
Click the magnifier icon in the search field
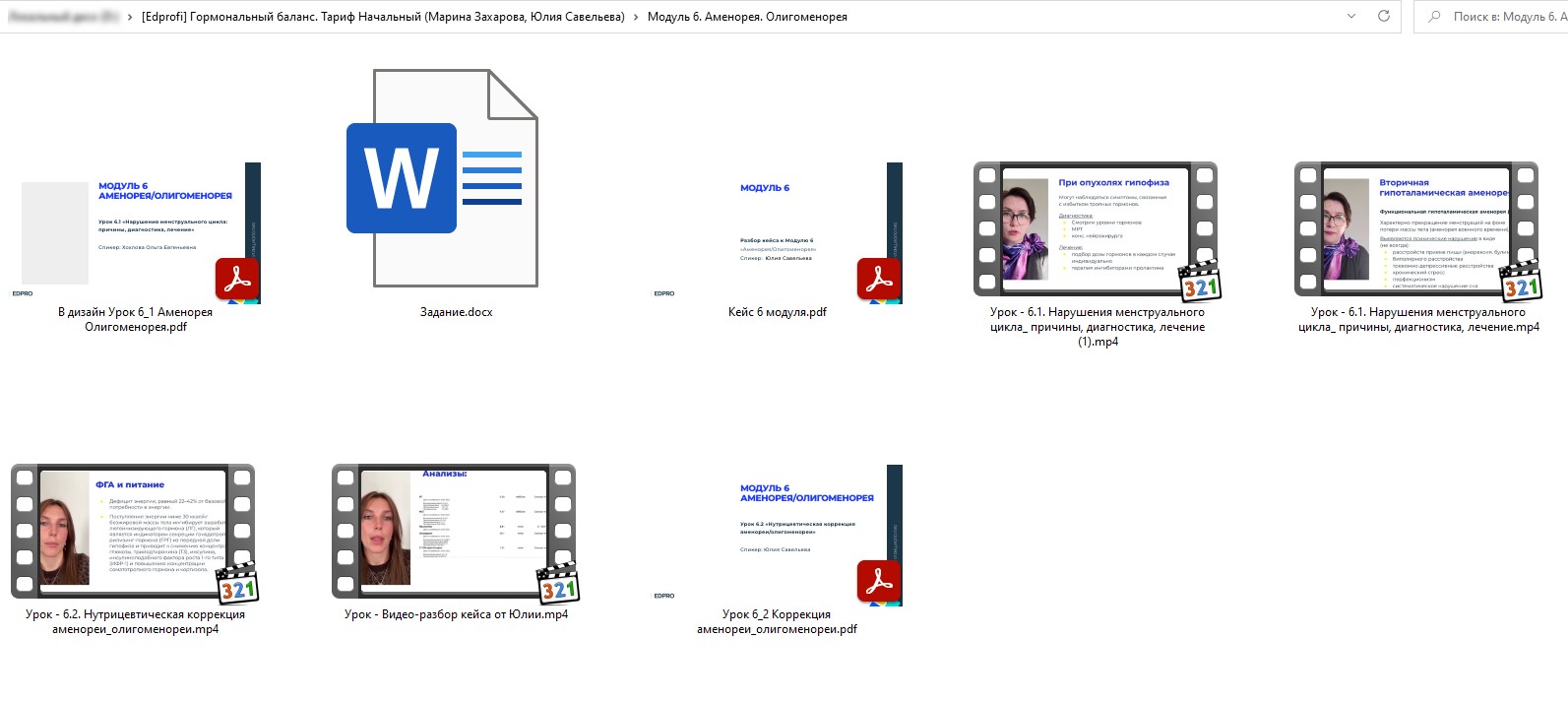pyautogui.click(x=1434, y=17)
